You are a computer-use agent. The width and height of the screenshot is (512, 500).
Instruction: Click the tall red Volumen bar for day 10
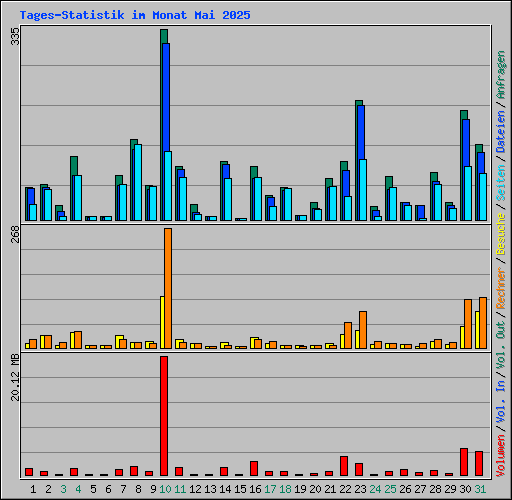point(164,416)
